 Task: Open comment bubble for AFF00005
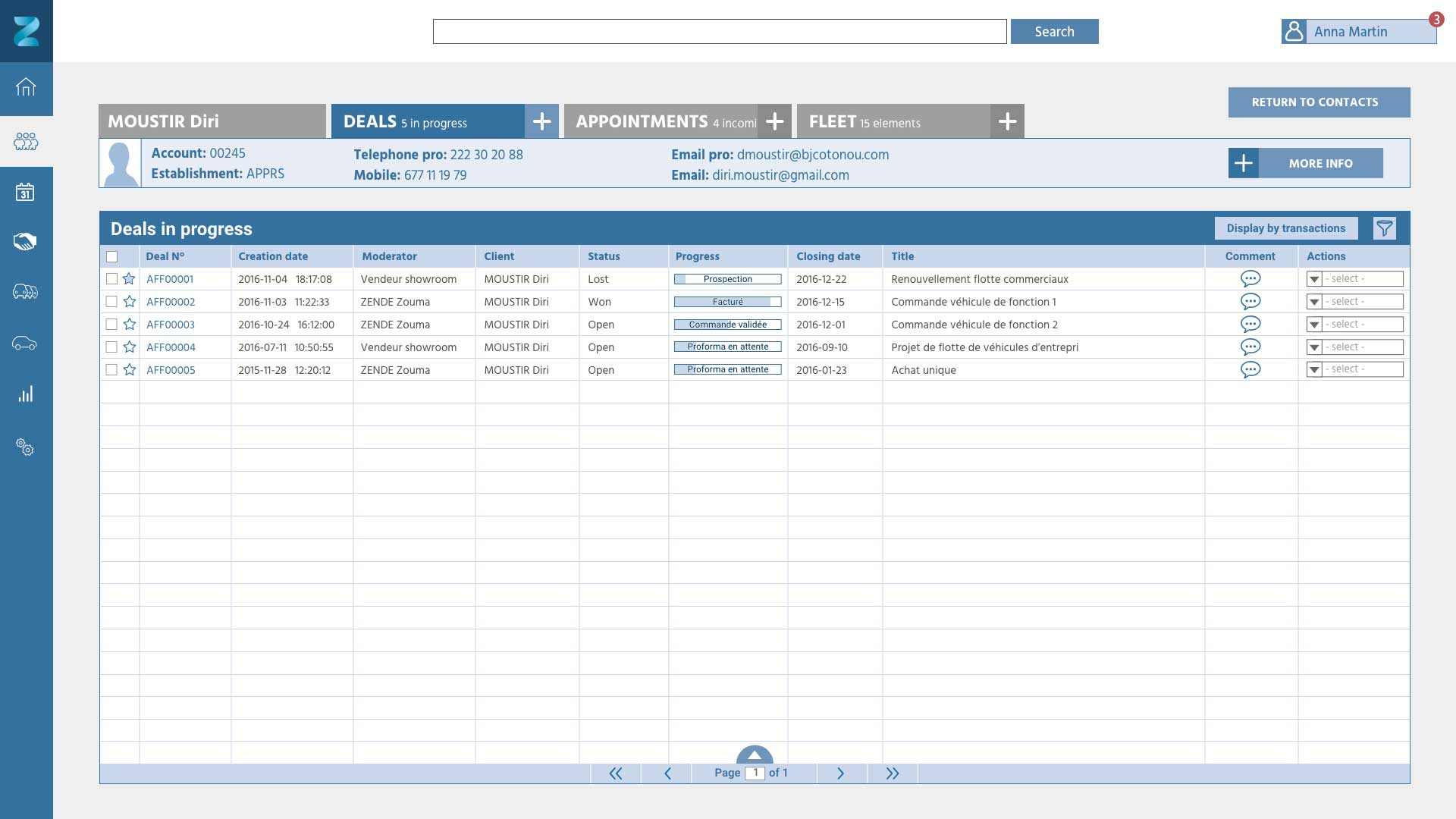(x=1250, y=370)
